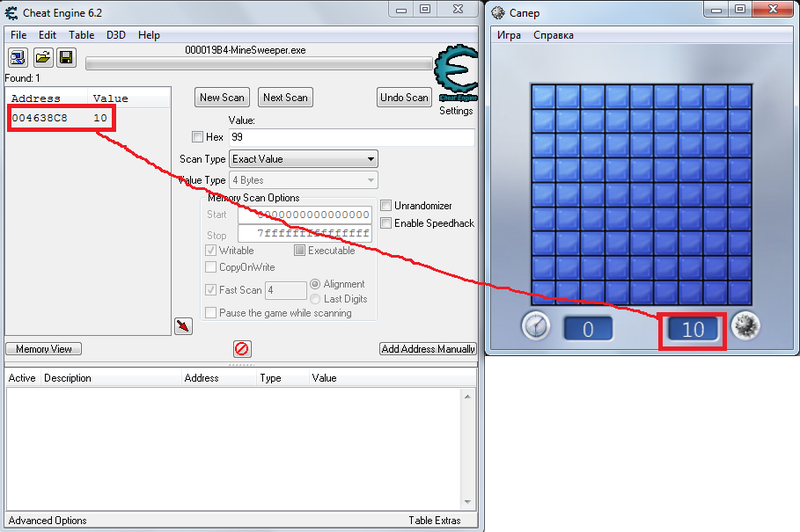Open the File menu
The height and width of the screenshot is (532, 800).
pyautogui.click(x=18, y=35)
